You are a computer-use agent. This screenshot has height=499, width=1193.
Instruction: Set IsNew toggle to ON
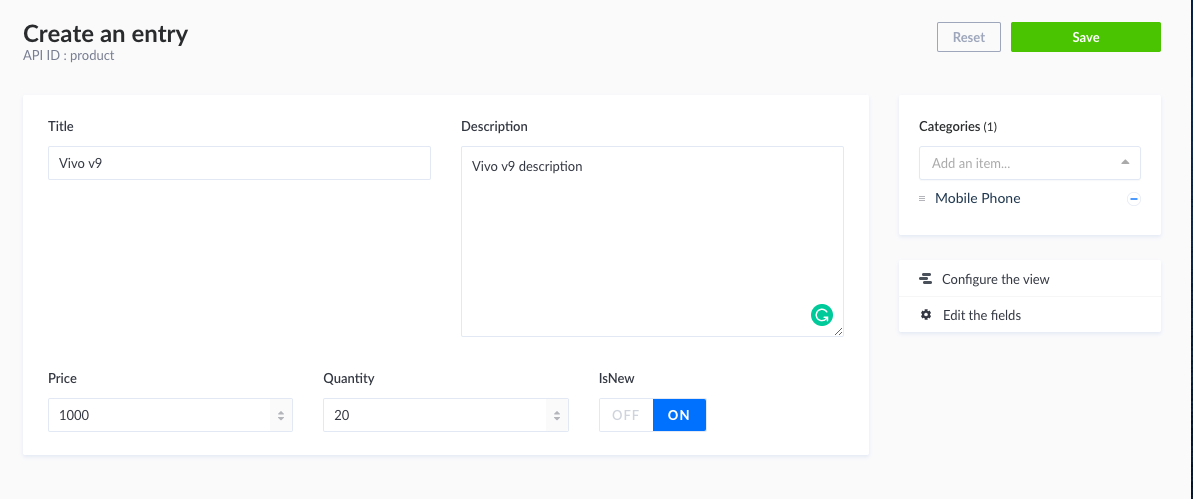coord(679,415)
